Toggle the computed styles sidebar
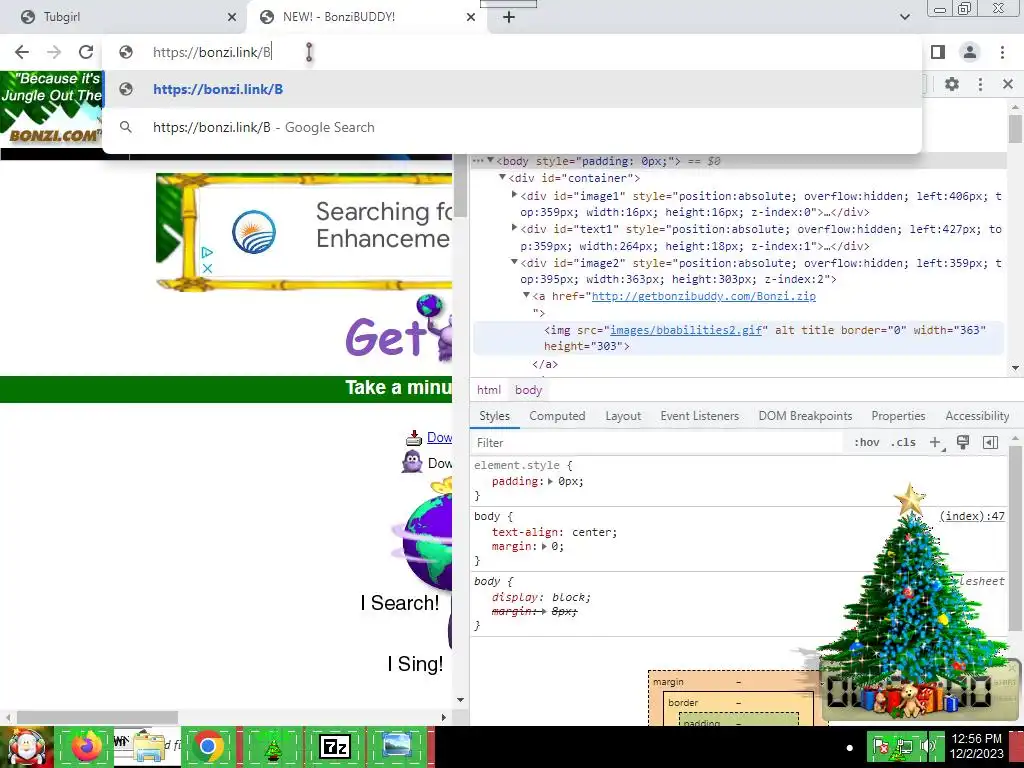Viewport: 1024px width, 768px height. (990, 443)
